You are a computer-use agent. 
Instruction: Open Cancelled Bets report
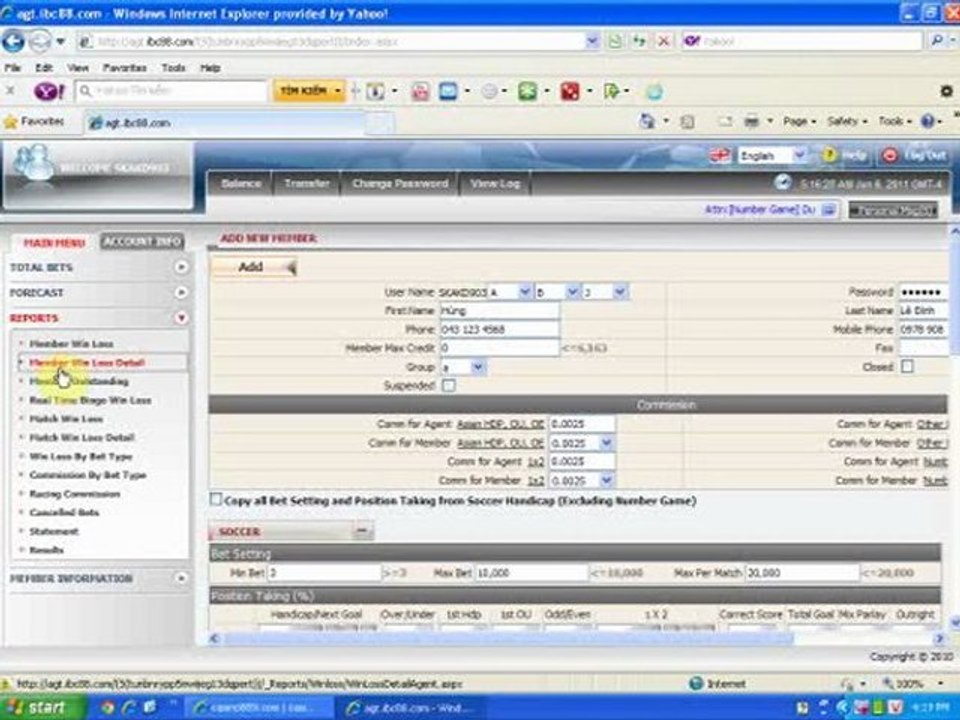pyautogui.click(x=64, y=512)
